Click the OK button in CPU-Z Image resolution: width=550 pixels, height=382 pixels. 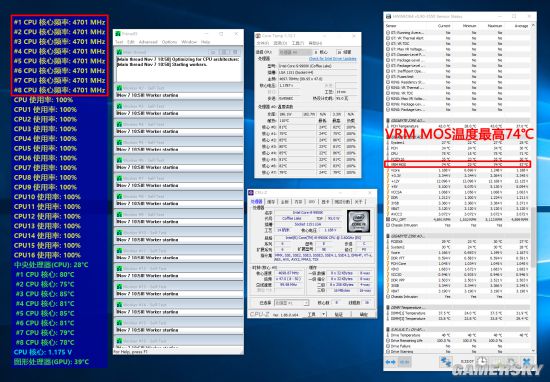point(364,314)
